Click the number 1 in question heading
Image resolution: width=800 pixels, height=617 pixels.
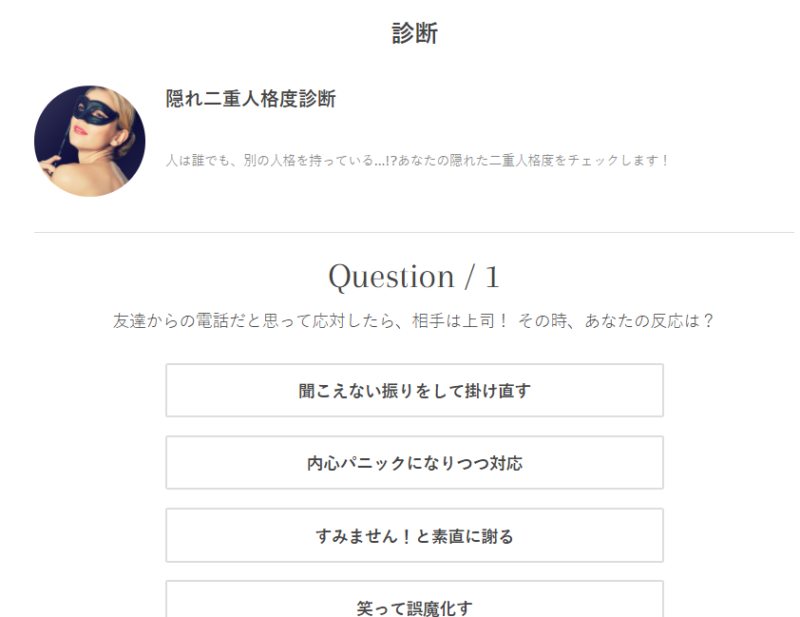[x=492, y=277]
